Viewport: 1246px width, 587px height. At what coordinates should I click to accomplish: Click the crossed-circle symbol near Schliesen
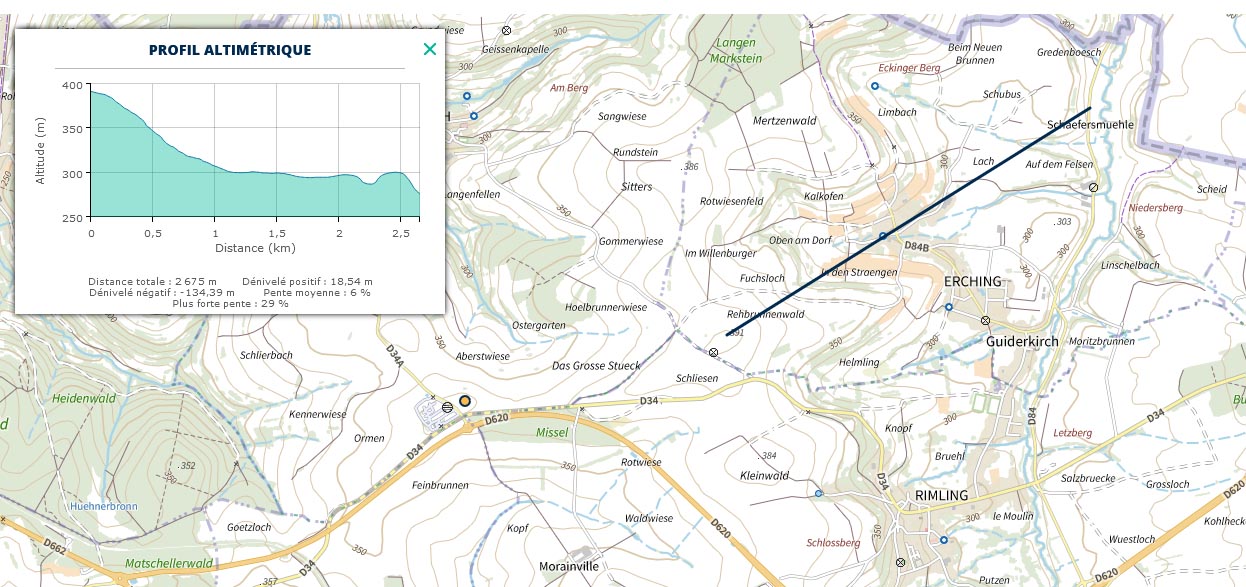tap(713, 353)
